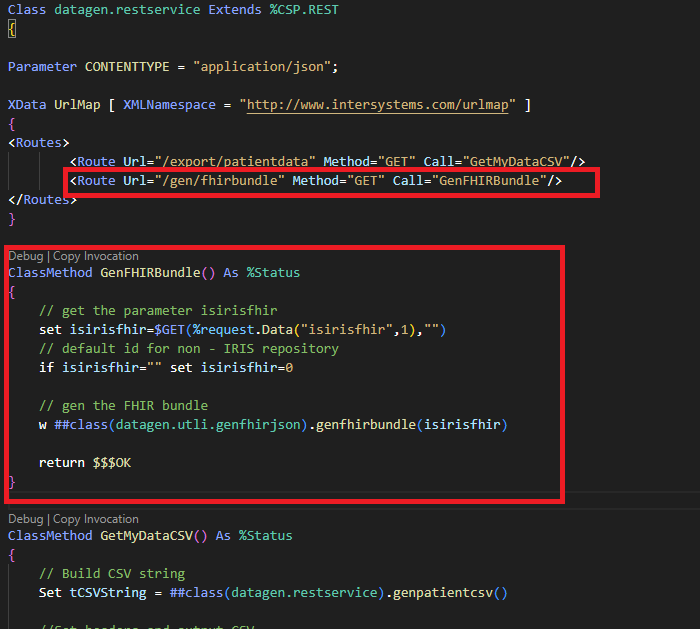The height and width of the screenshot is (629, 700).
Task: Click Copy Invocation above the GenFHIRBundle method
Action: pyautogui.click(x=96, y=256)
